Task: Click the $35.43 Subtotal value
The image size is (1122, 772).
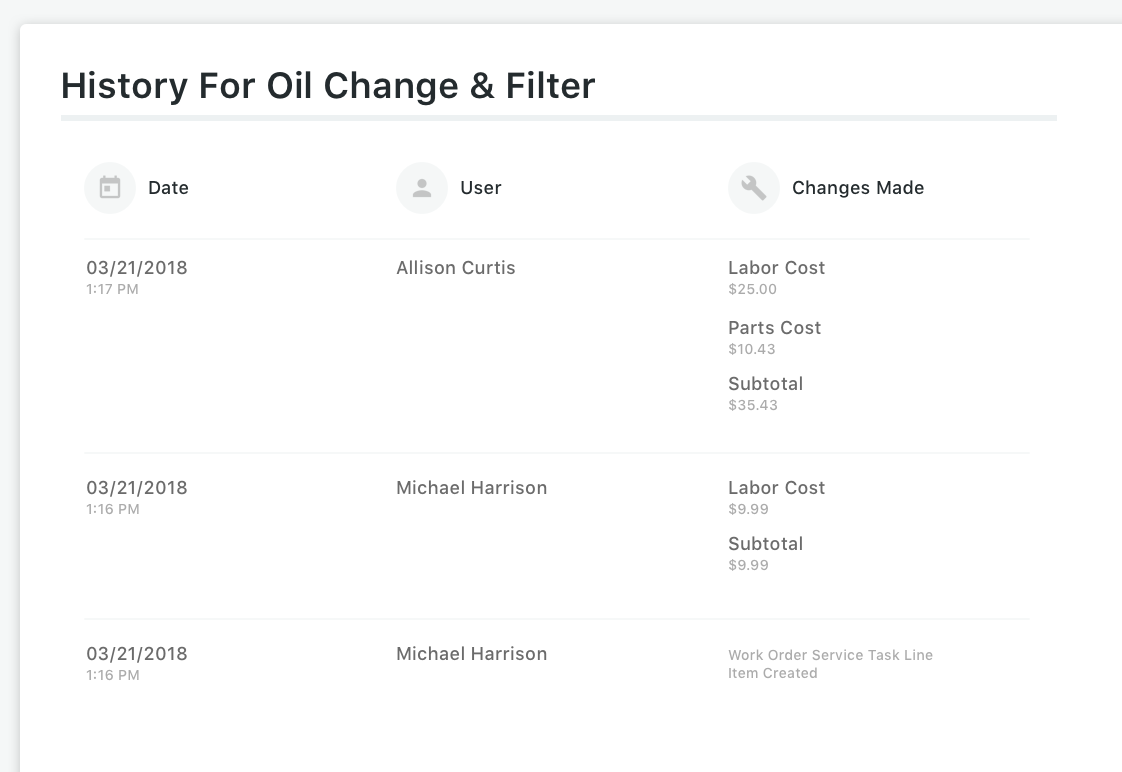Action: tap(752, 406)
